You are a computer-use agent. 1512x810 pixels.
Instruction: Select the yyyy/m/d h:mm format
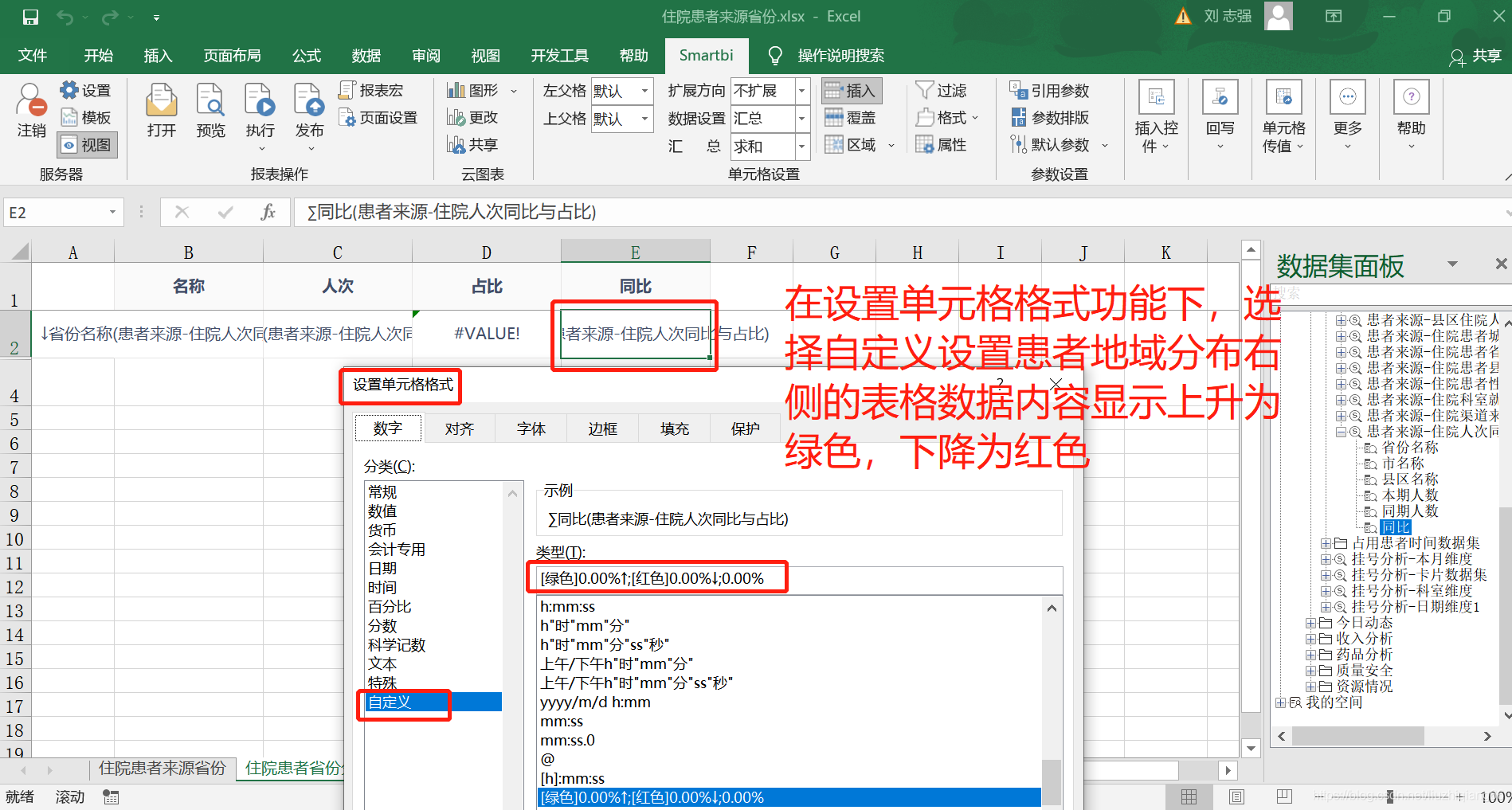pyautogui.click(x=789, y=702)
